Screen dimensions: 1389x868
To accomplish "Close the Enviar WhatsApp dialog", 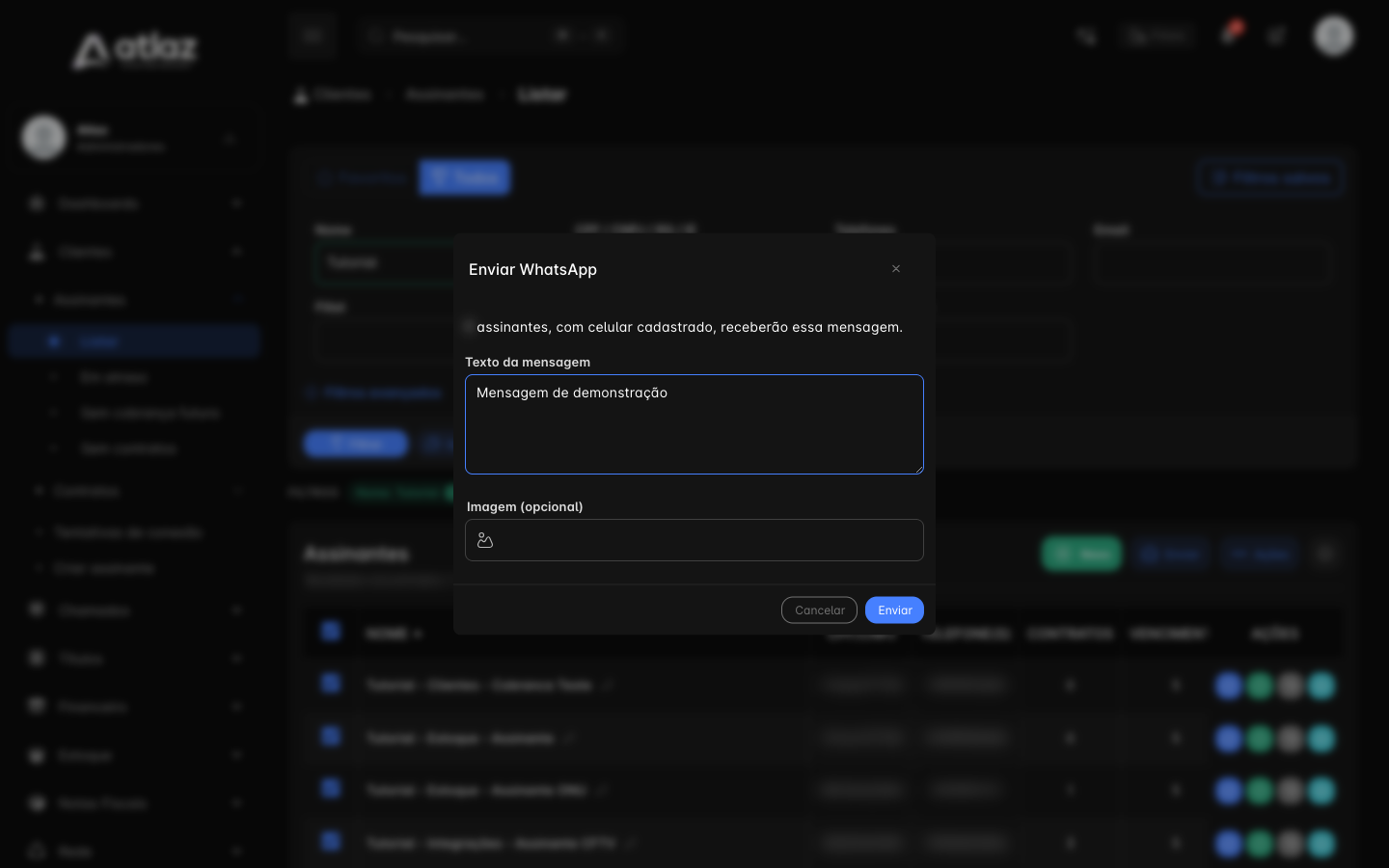I will [896, 269].
